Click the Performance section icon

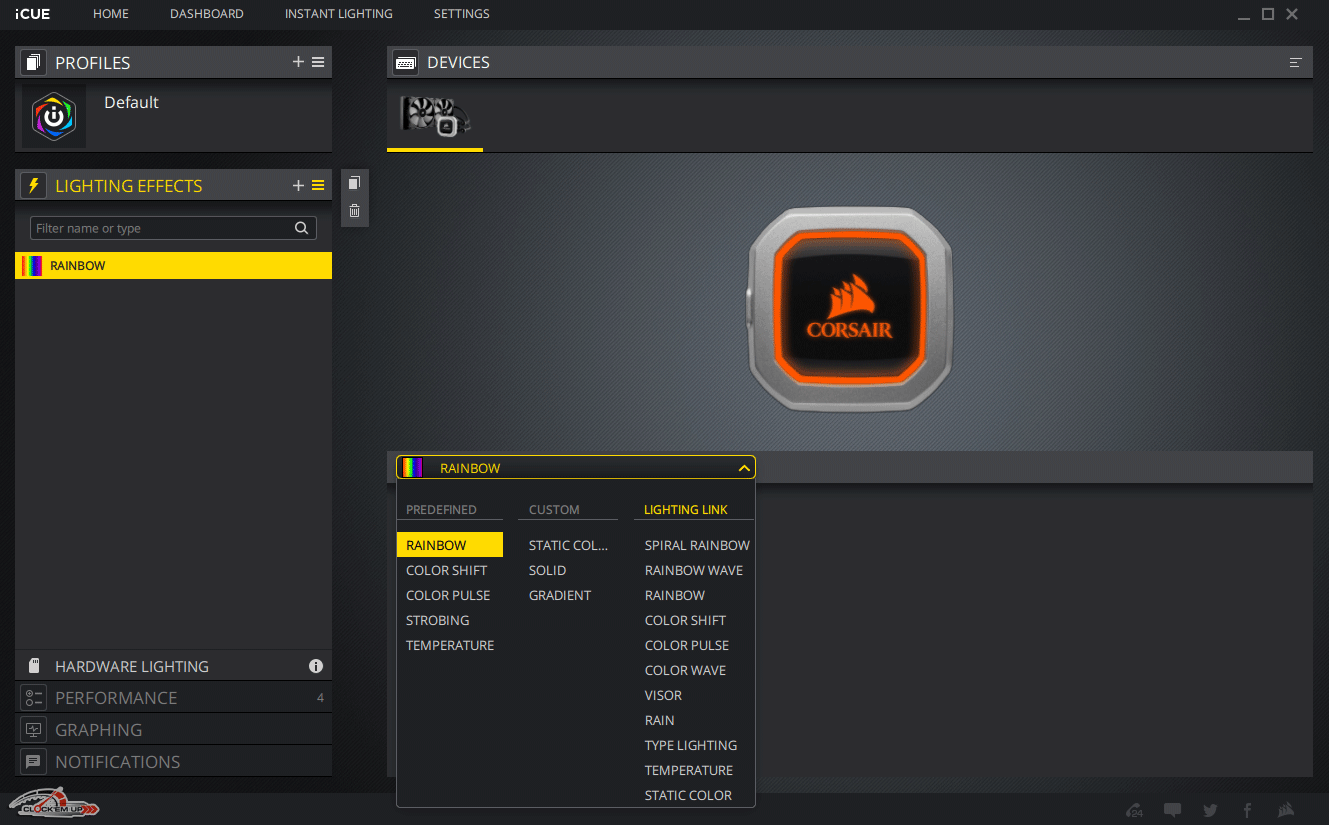coord(33,698)
